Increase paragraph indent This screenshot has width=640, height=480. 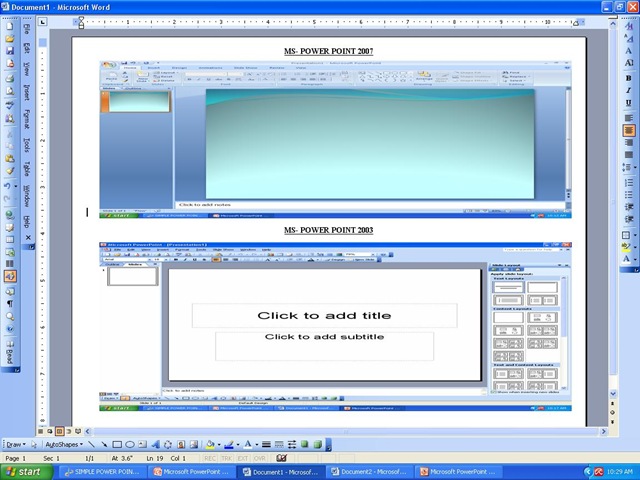629,219
